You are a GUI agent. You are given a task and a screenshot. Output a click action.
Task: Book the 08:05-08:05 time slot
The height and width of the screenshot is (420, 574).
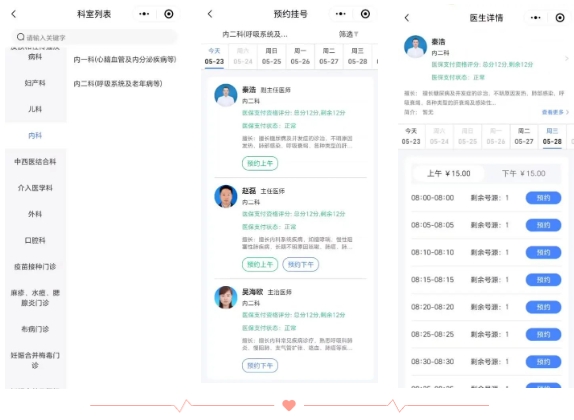tap(543, 225)
